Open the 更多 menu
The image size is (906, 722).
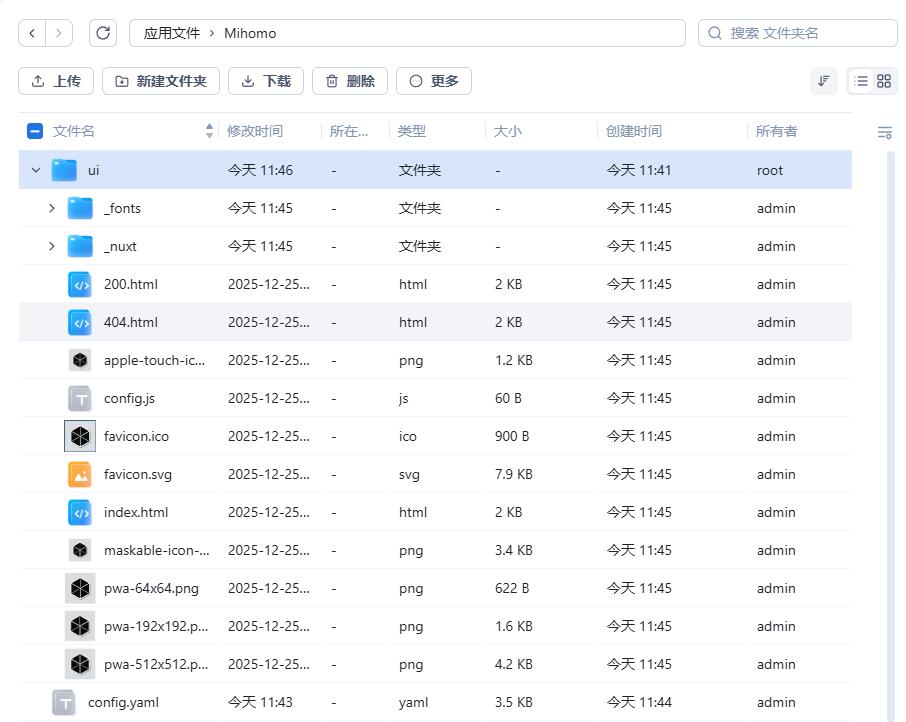point(434,81)
